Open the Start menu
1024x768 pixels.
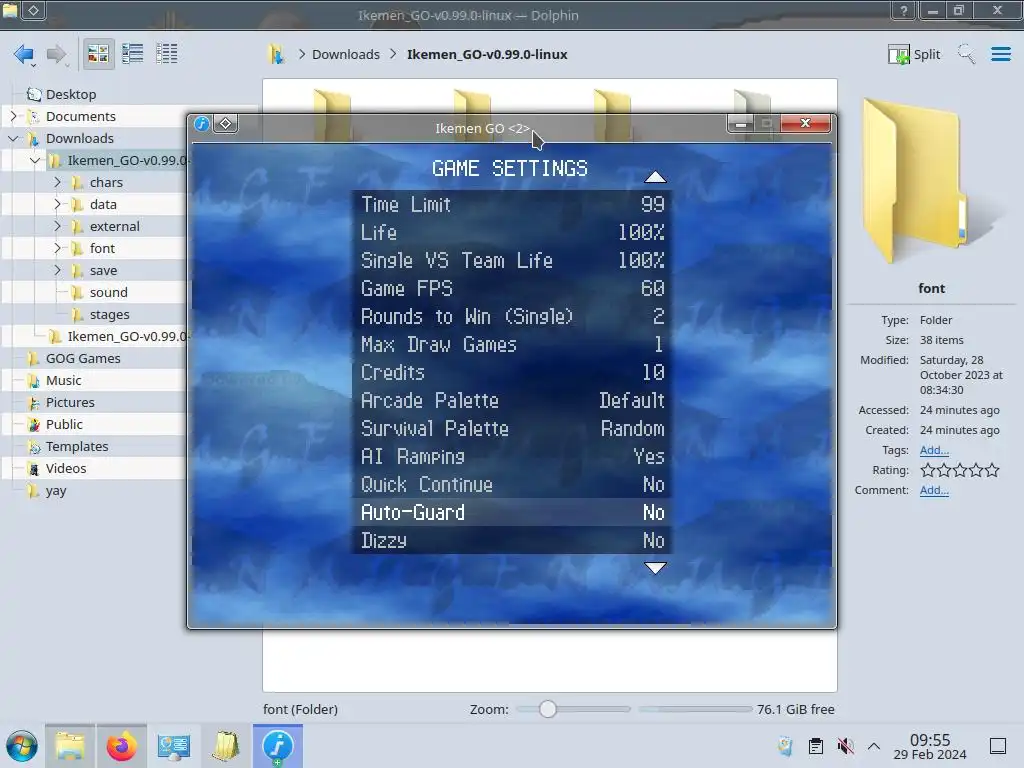coord(22,746)
